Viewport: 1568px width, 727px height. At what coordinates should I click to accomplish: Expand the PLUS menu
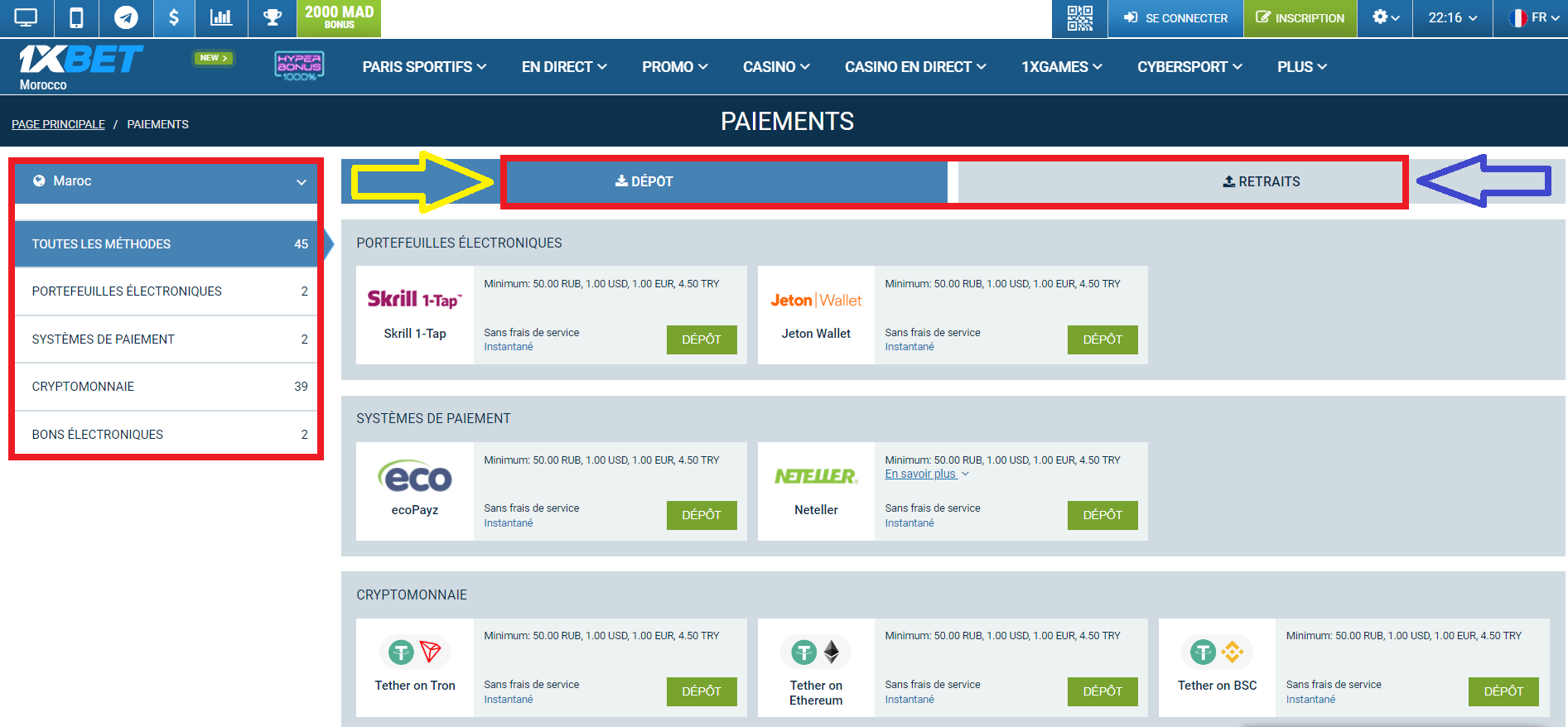pos(1302,67)
